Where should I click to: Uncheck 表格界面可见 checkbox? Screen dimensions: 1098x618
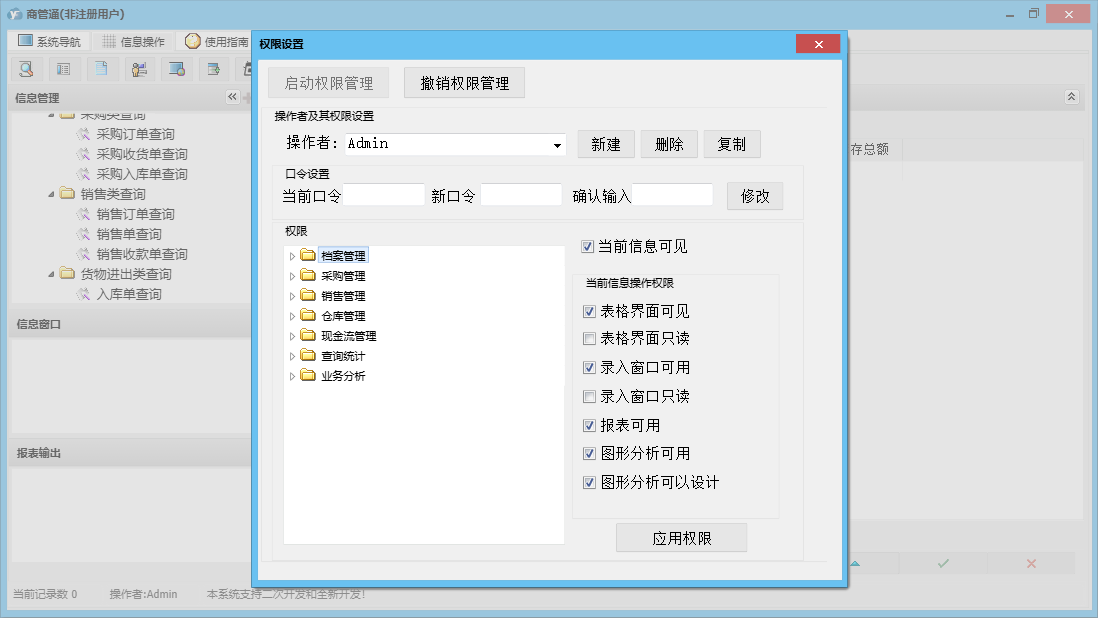[x=590, y=311]
